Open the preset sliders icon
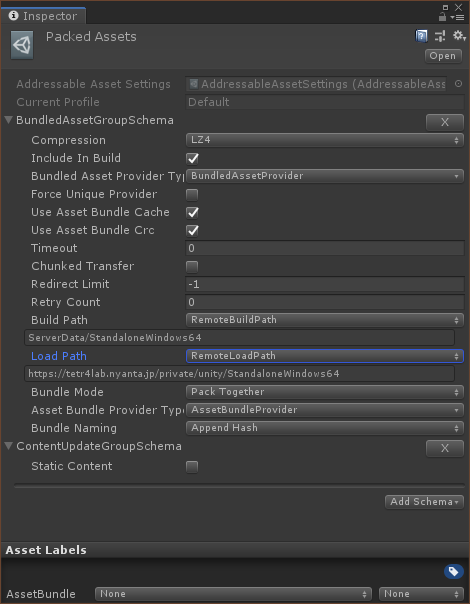This screenshot has width=470, height=604. [440, 36]
